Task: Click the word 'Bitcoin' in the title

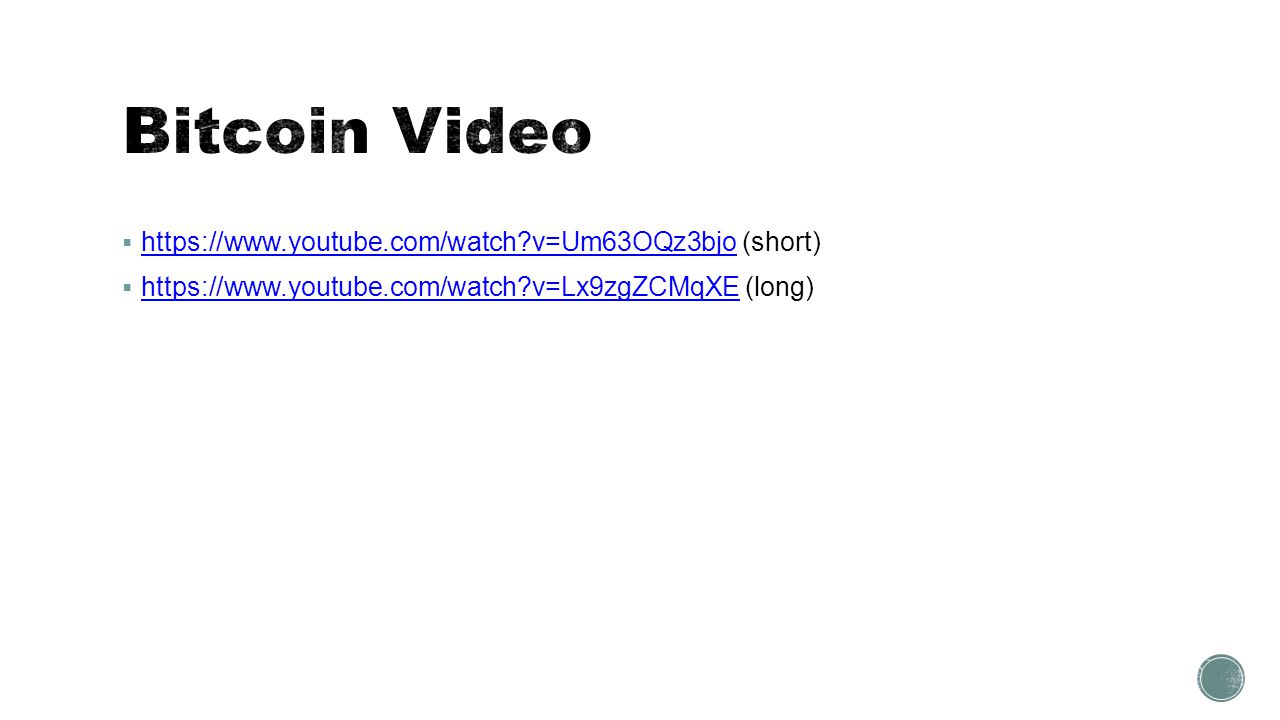Action: click(247, 132)
